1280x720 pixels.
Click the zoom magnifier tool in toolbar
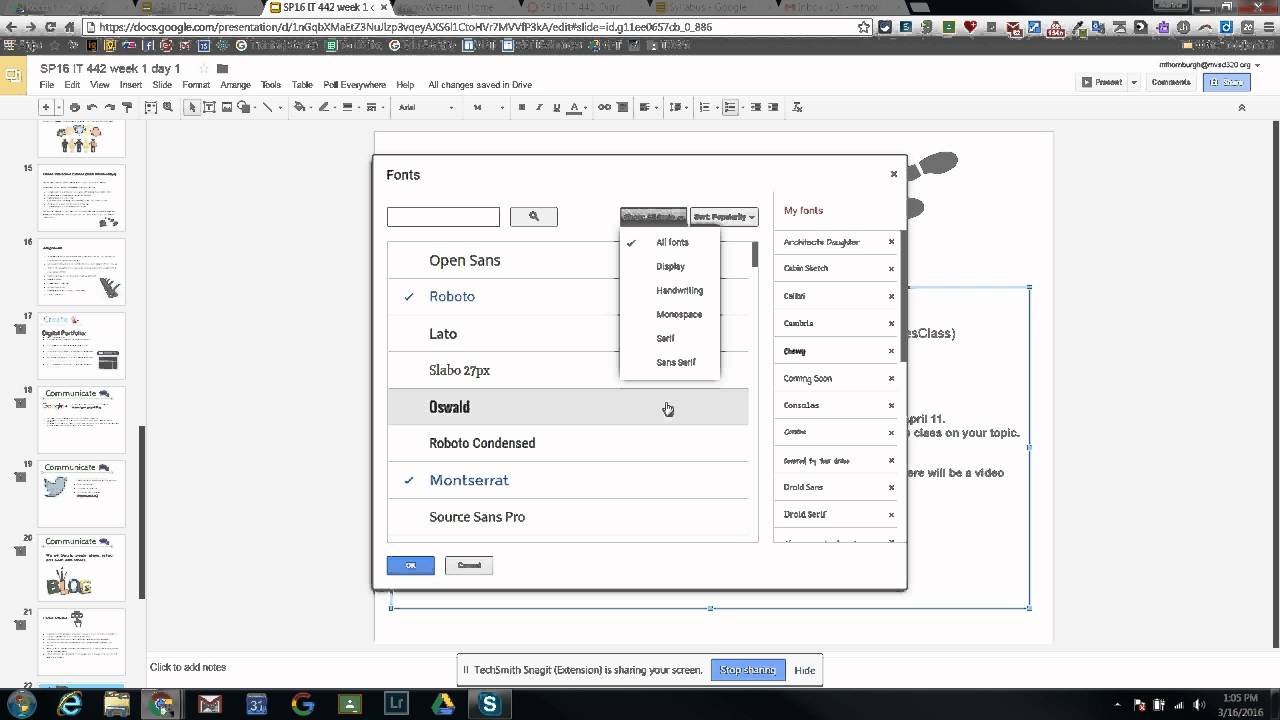click(167, 107)
